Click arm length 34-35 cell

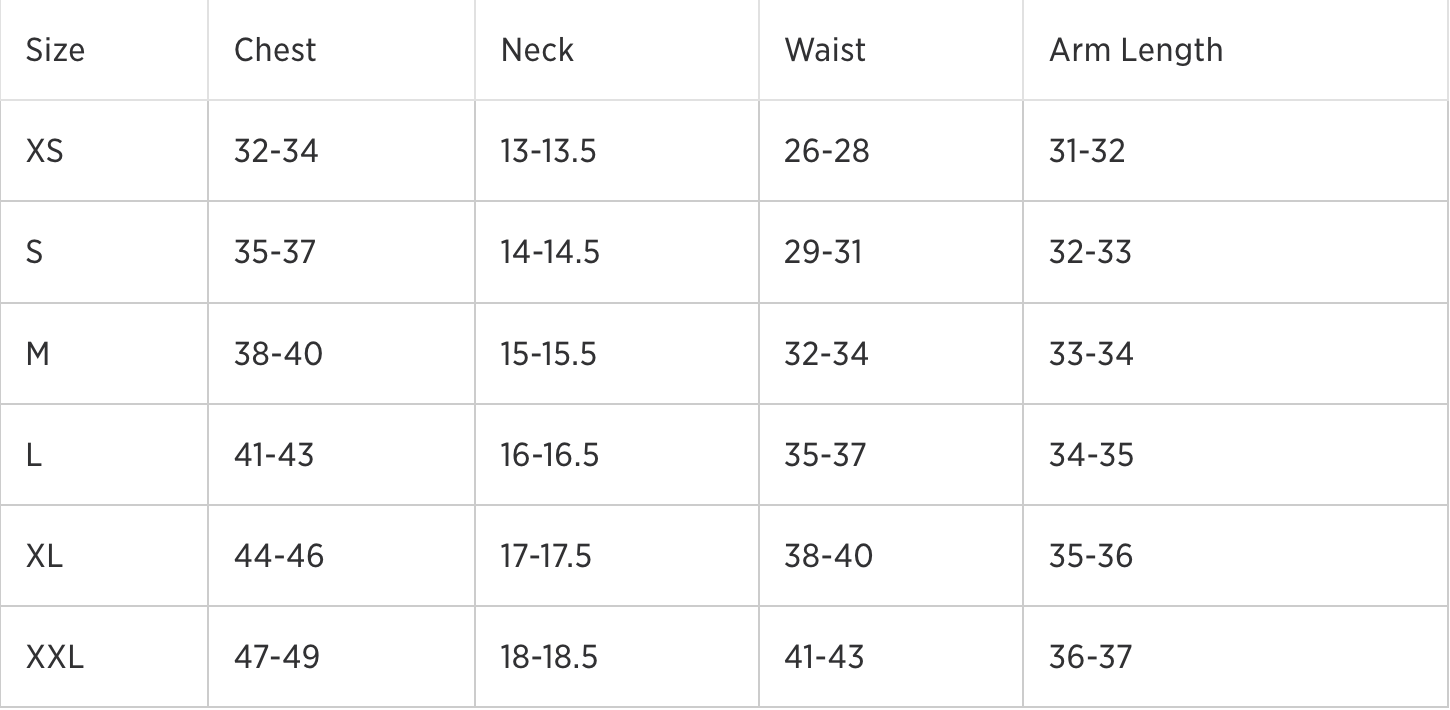pyautogui.click(x=1091, y=455)
